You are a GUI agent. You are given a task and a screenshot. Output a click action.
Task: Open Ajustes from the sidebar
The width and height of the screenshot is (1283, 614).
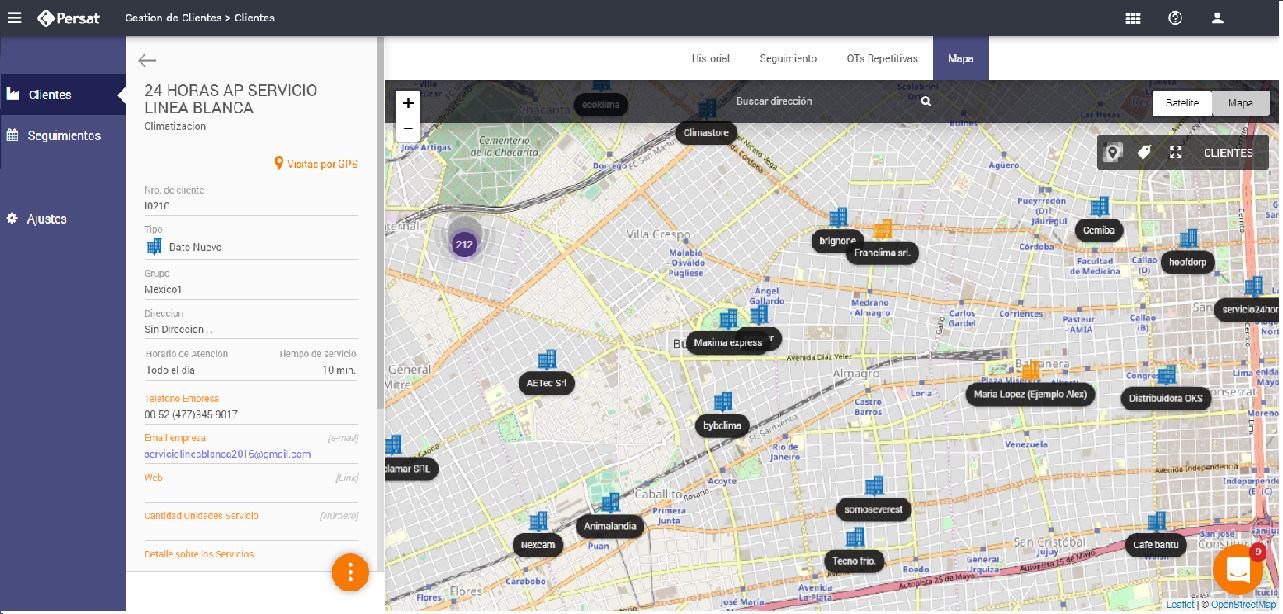pos(45,218)
